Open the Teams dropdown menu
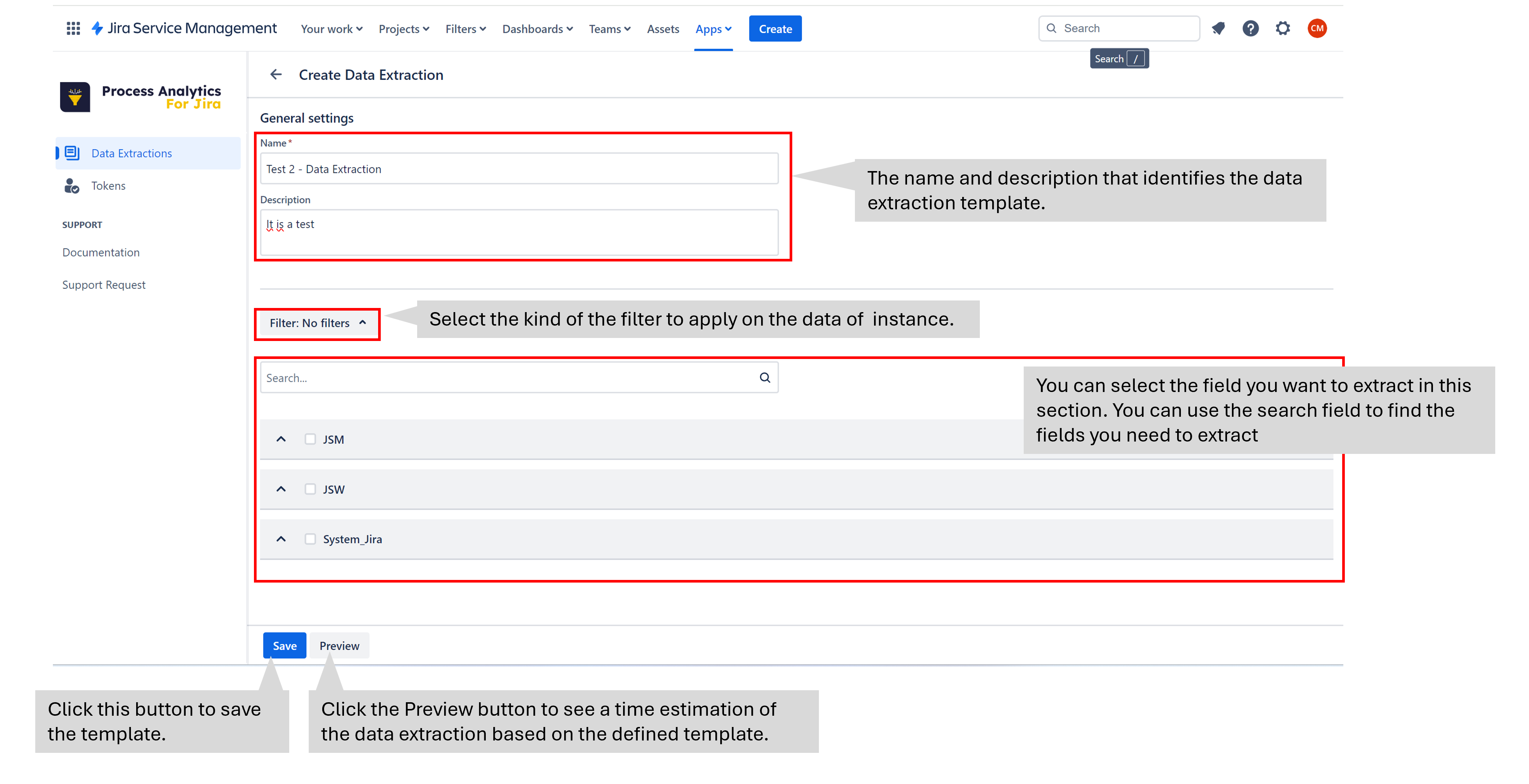The image size is (1529, 784). click(610, 29)
